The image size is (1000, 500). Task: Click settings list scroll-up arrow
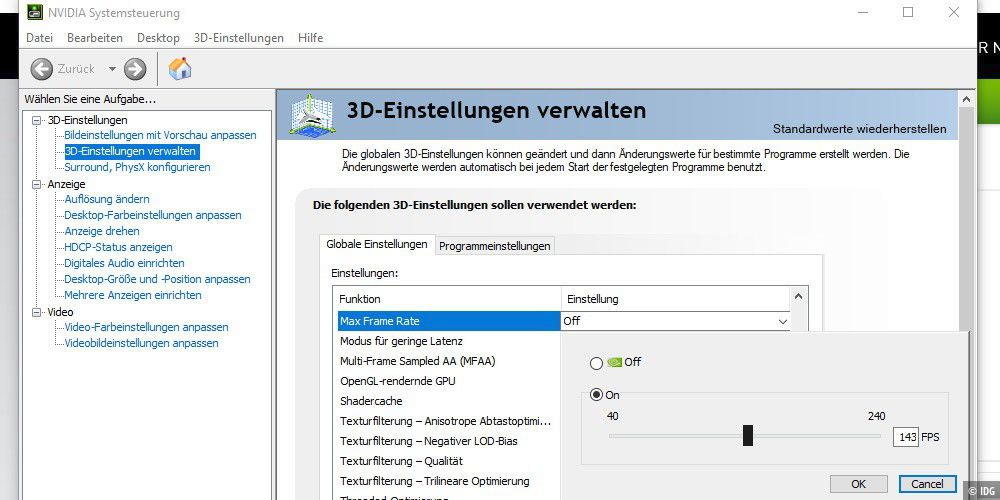[798, 296]
